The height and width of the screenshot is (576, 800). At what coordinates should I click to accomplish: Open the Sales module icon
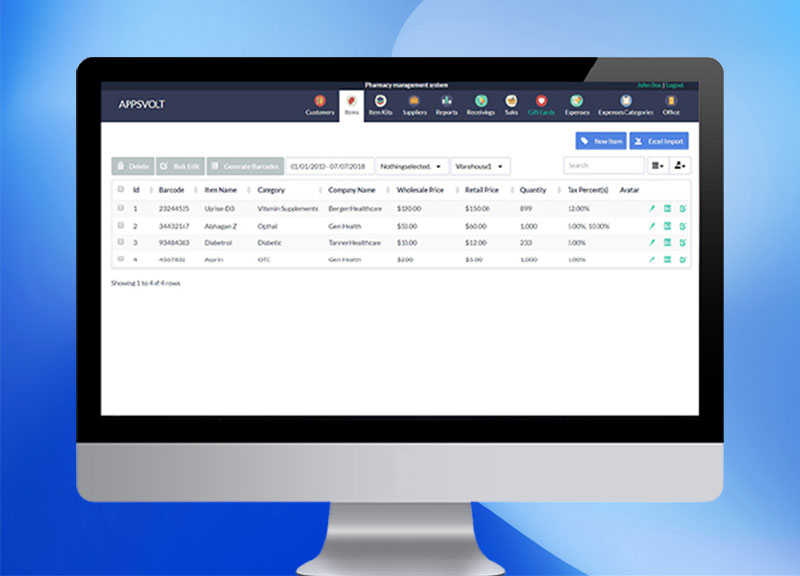pyautogui.click(x=511, y=103)
